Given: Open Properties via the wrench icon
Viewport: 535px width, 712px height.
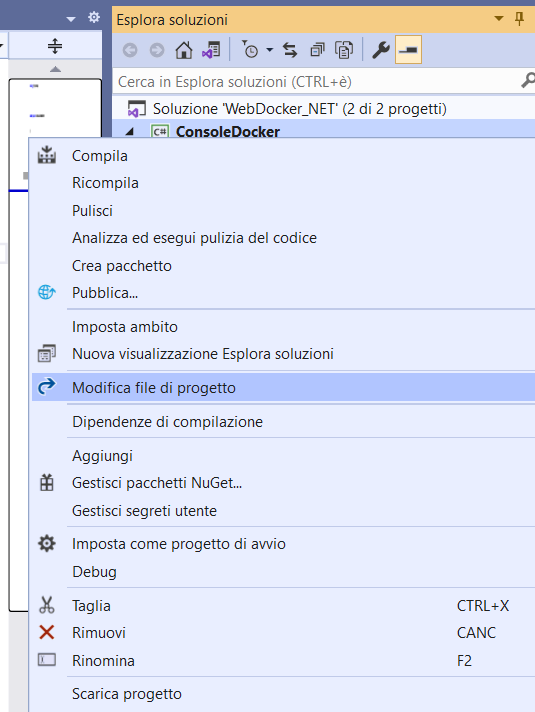Looking at the screenshot, I should tap(381, 50).
